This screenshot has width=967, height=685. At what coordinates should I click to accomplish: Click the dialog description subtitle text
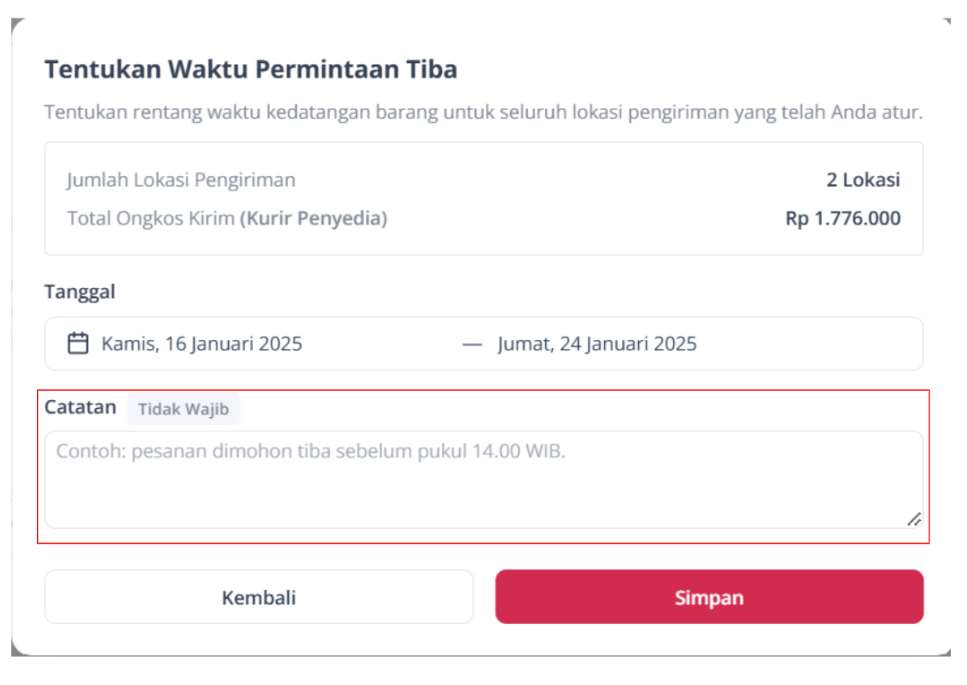tap(484, 112)
